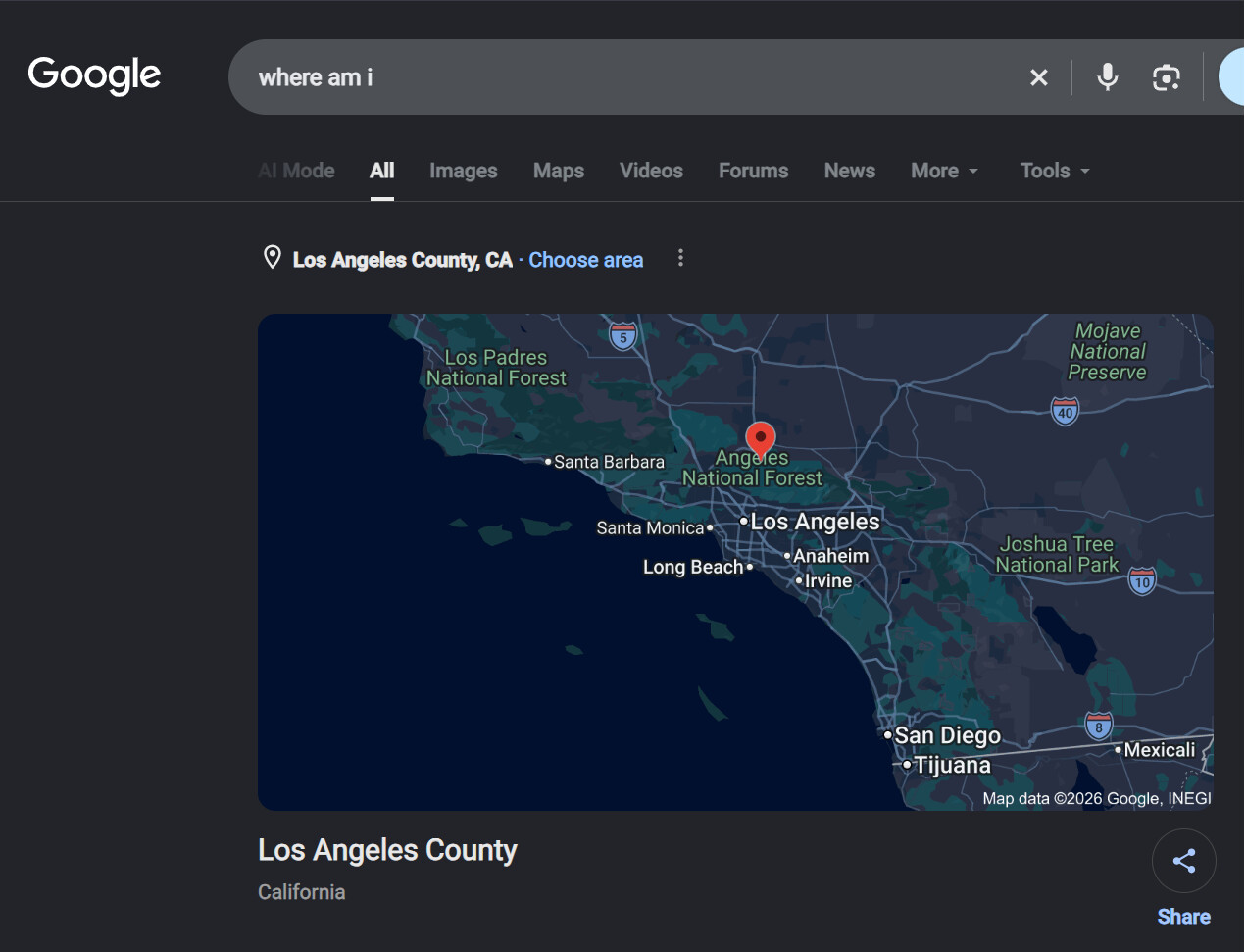This screenshot has height=952, width=1245.
Task: Click the location marker icon beside Los Angeles County
Action: (x=273, y=258)
